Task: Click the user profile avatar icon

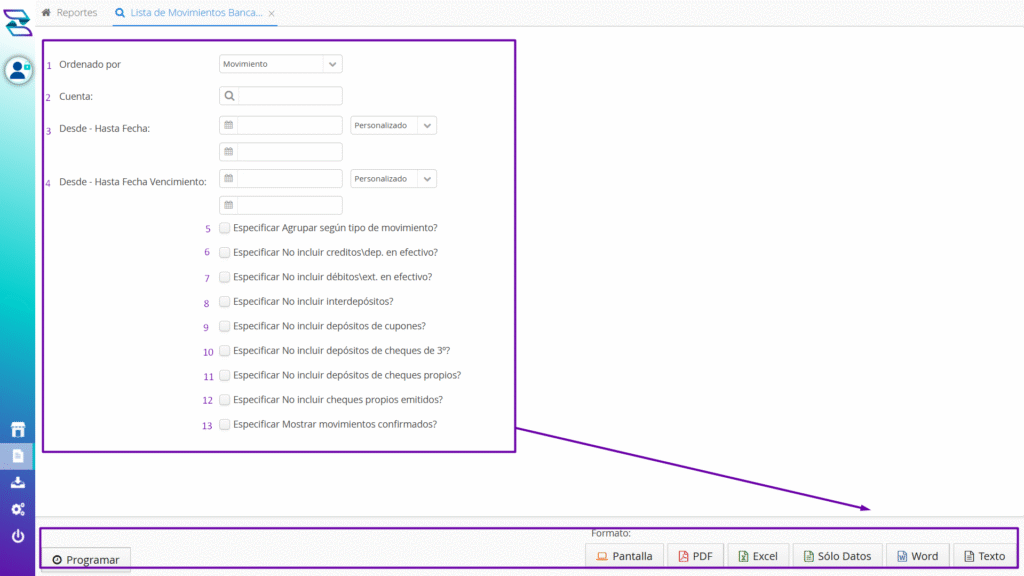Action: point(18,70)
